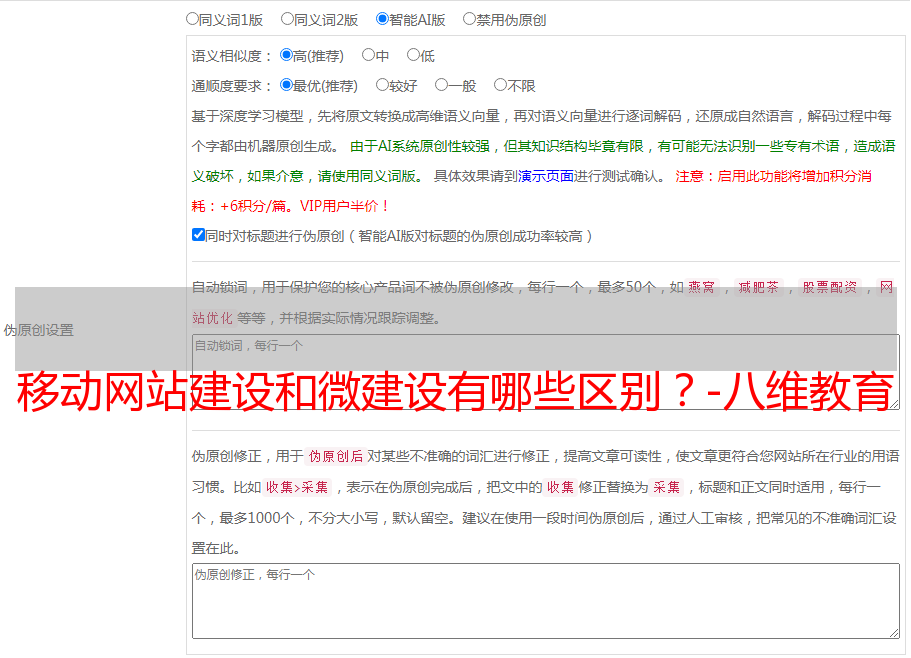The height and width of the screenshot is (658, 911).
Task: Click the 减肥茶 example keyword tag
Action: [x=758, y=287]
